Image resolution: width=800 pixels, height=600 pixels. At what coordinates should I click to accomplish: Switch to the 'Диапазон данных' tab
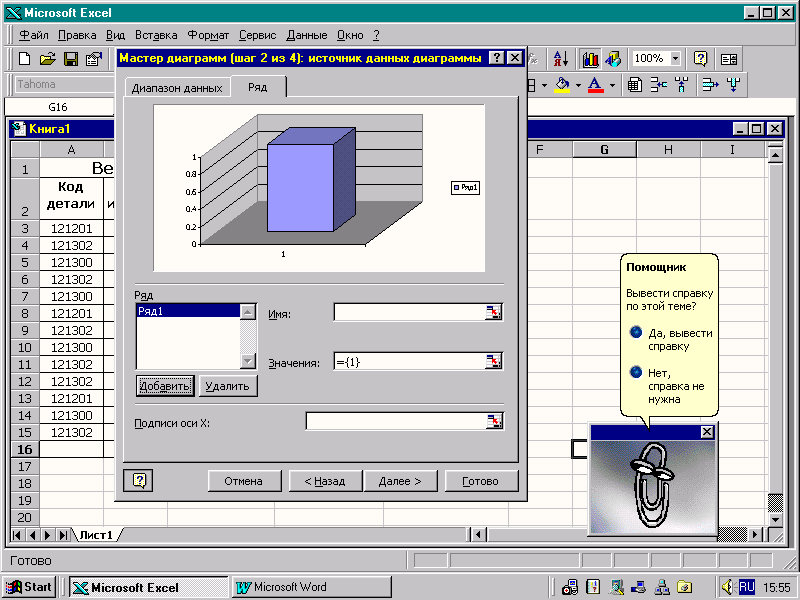177,88
